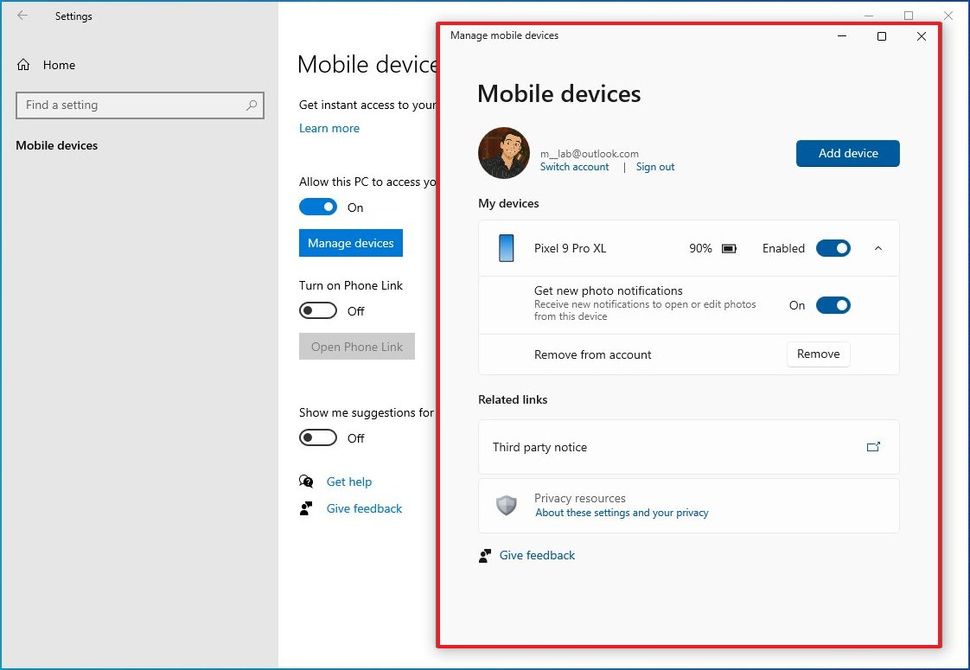Screen dimensions: 970x670
Task: Click the Add device button
Action: (x=847, y=153)
